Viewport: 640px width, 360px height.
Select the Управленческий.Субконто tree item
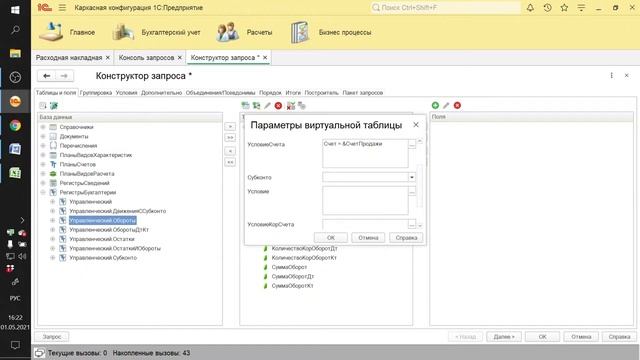[103, 258]
